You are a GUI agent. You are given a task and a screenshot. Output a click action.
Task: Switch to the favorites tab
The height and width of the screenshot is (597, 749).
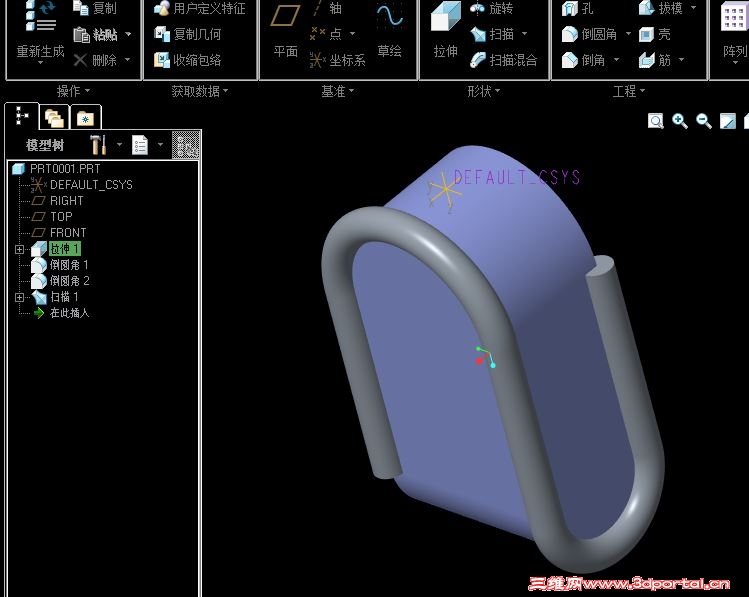(86, 117)
